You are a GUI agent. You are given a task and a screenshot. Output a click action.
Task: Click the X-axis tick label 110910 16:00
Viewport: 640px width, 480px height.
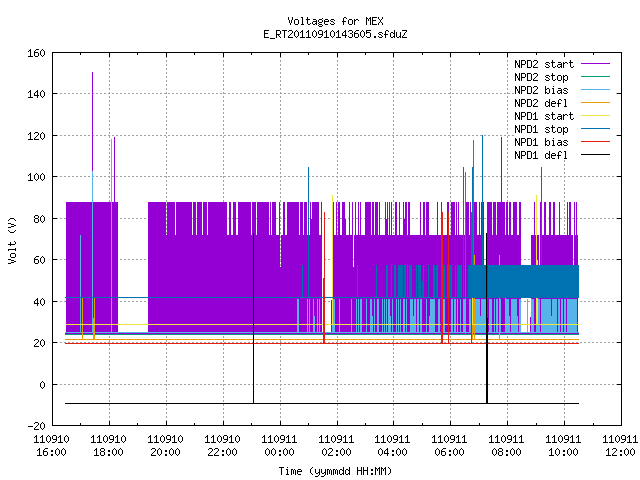pyautogui.click(x=51, y=446)
